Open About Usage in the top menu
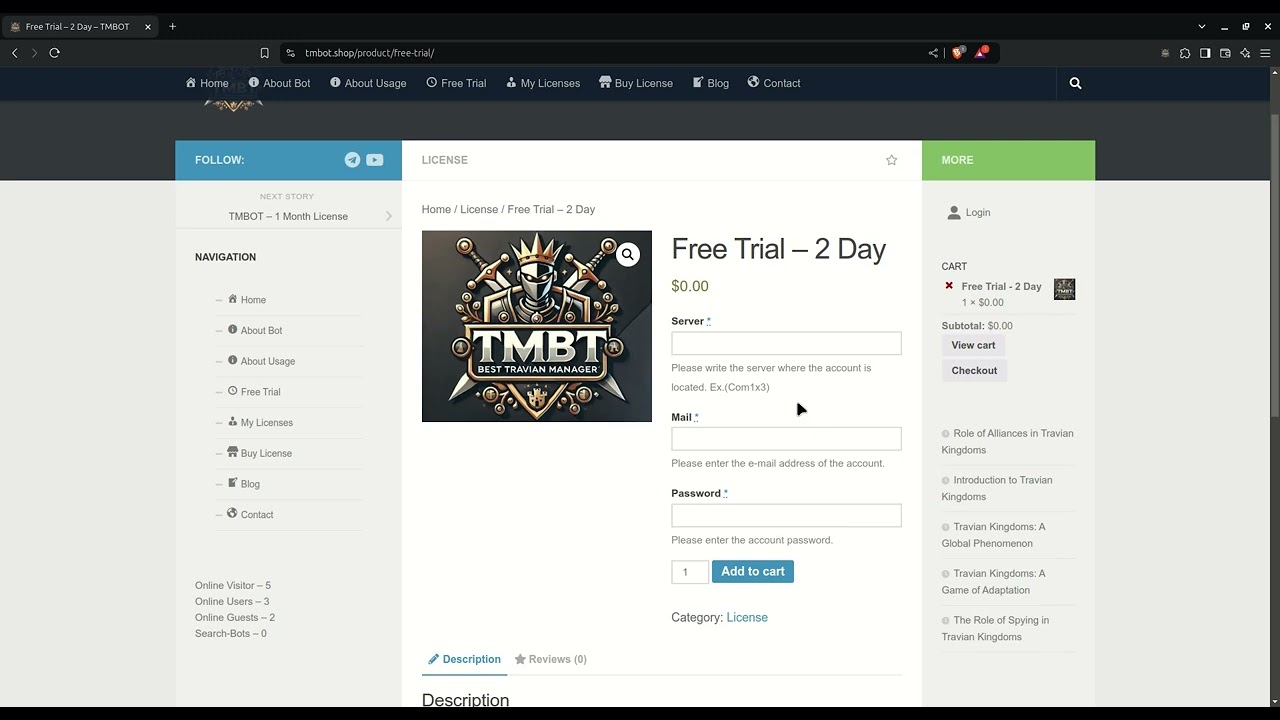Screen dimensions: 1280x720 368,83
